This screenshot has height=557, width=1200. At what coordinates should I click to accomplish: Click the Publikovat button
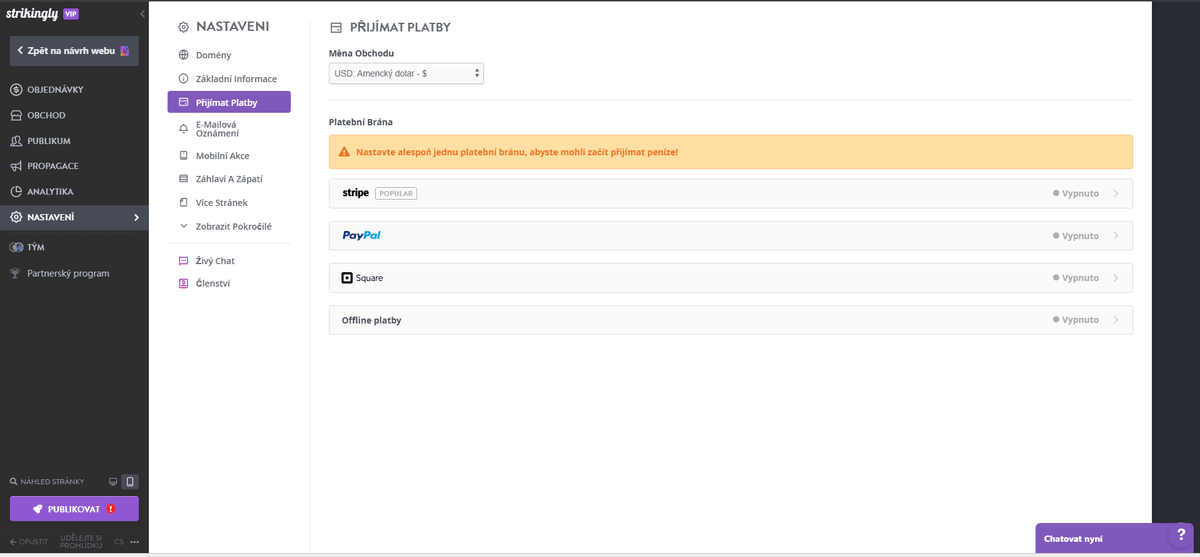coord(74,508)
